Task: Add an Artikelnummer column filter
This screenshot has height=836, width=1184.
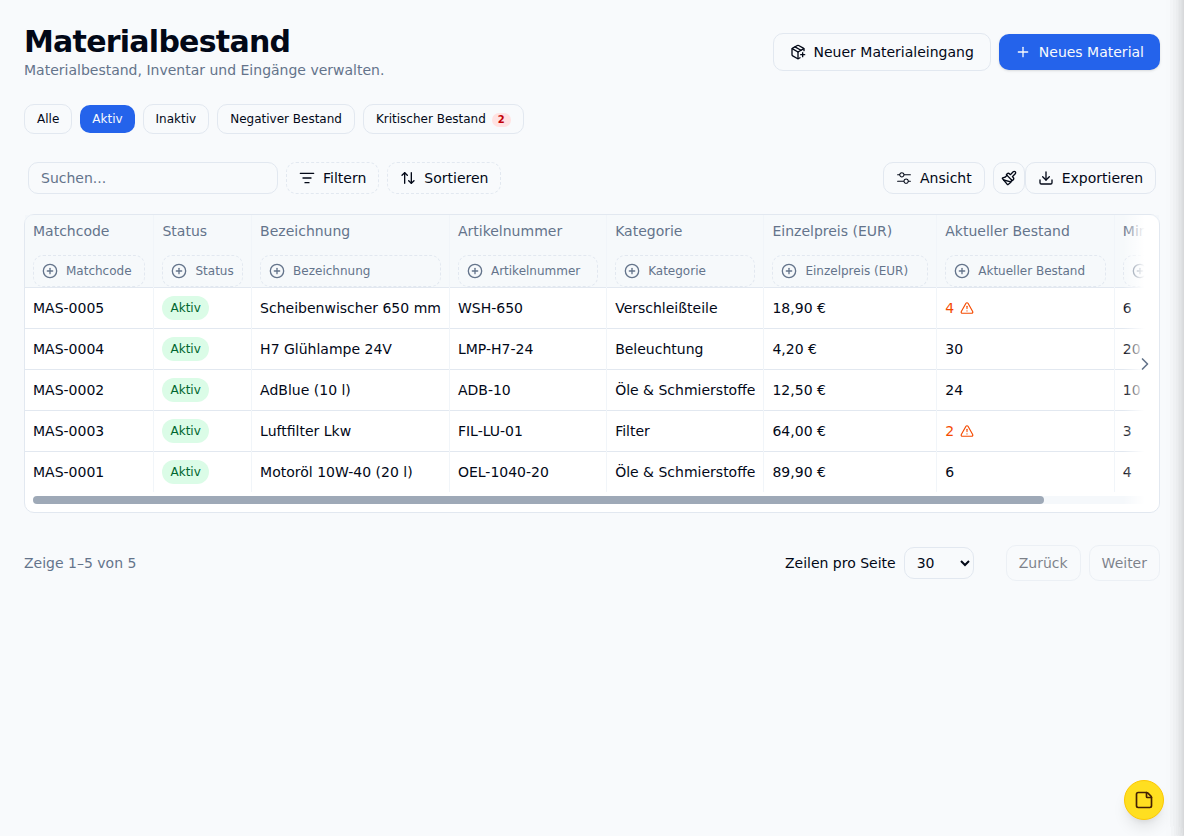Action: tap(527, 270)
